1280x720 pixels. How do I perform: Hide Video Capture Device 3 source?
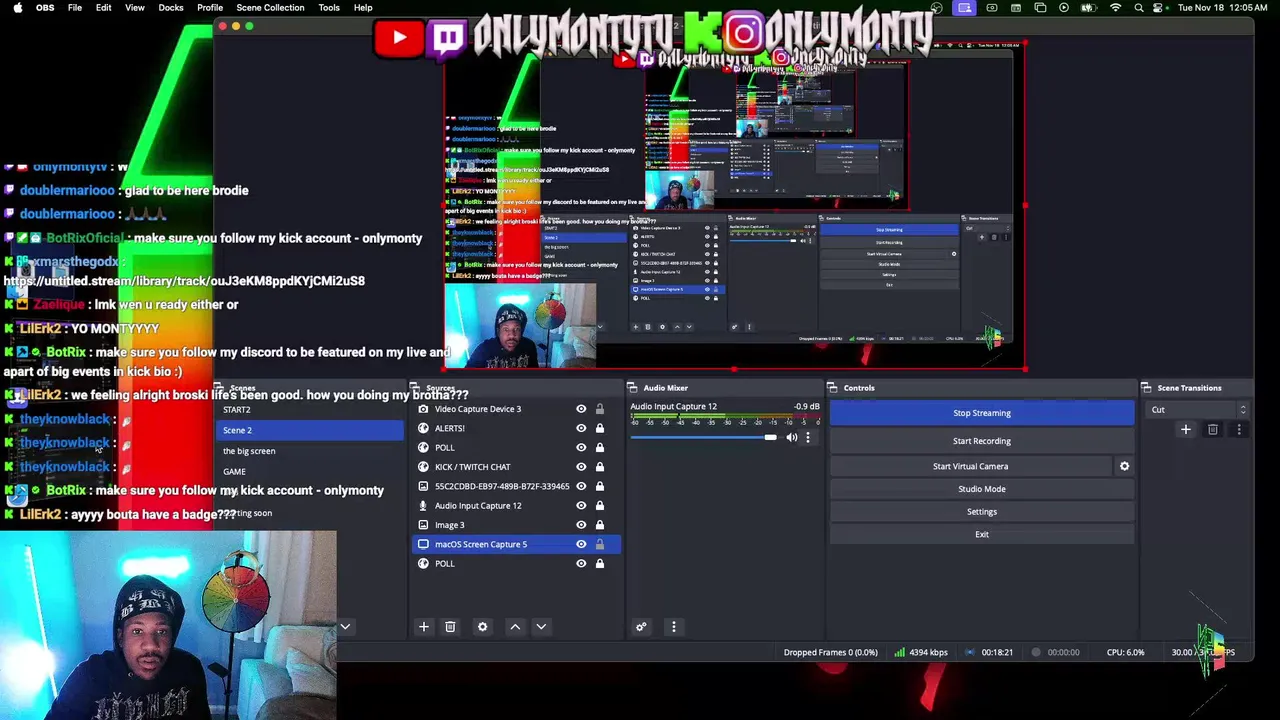581,409
